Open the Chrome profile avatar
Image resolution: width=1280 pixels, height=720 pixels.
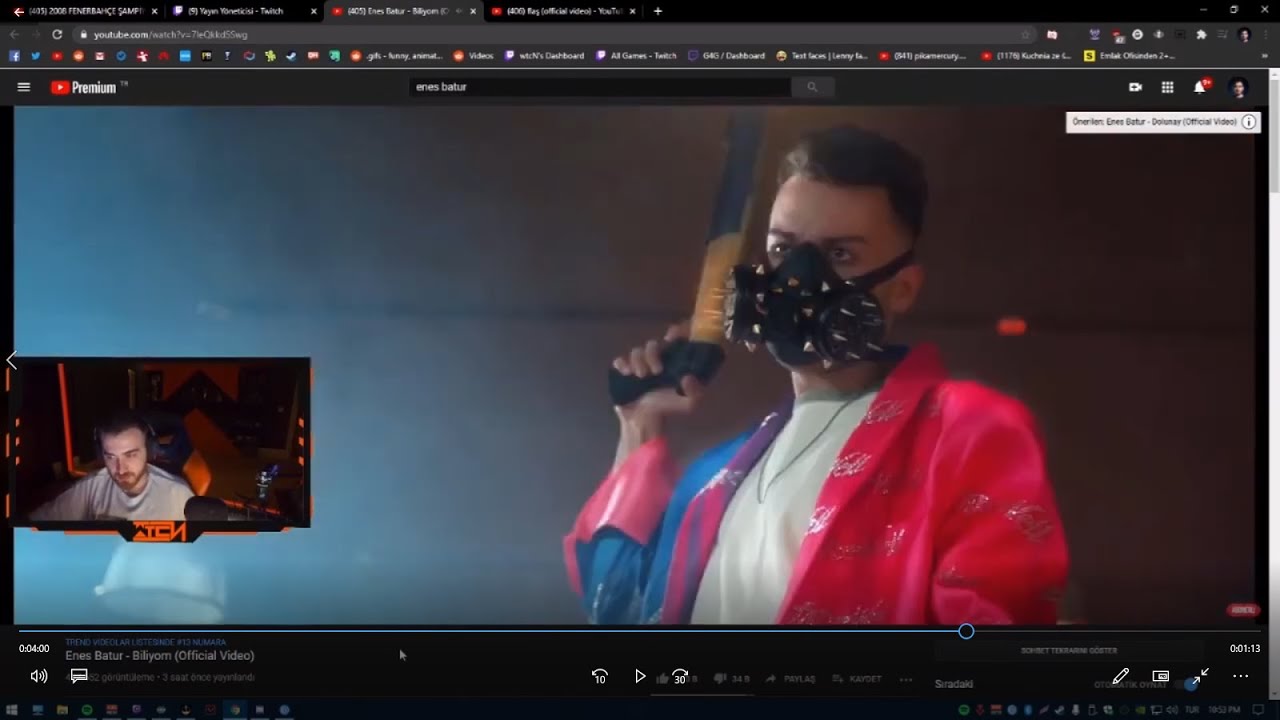pos(1244,34)
